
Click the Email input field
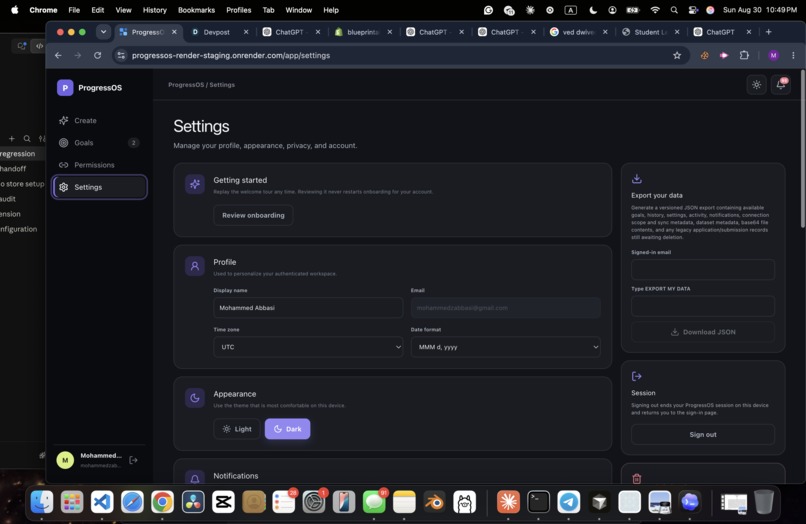(505, 308)
